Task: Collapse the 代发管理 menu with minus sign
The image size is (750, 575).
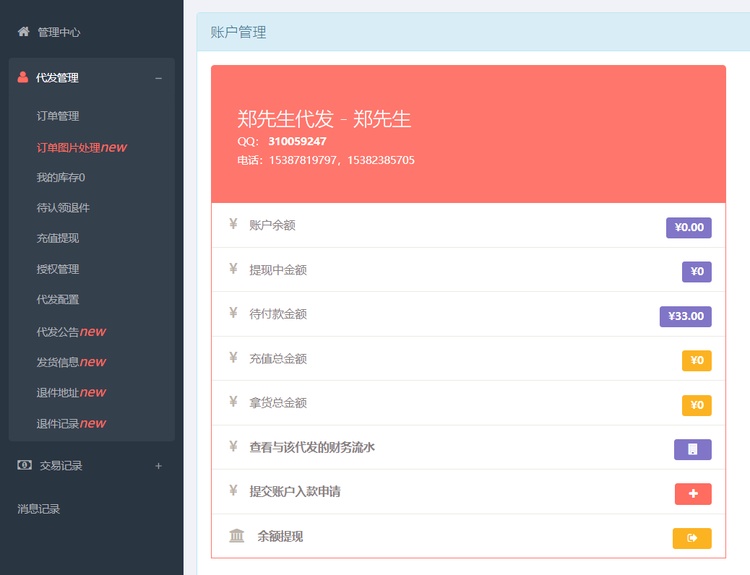Action: [158, 78]
